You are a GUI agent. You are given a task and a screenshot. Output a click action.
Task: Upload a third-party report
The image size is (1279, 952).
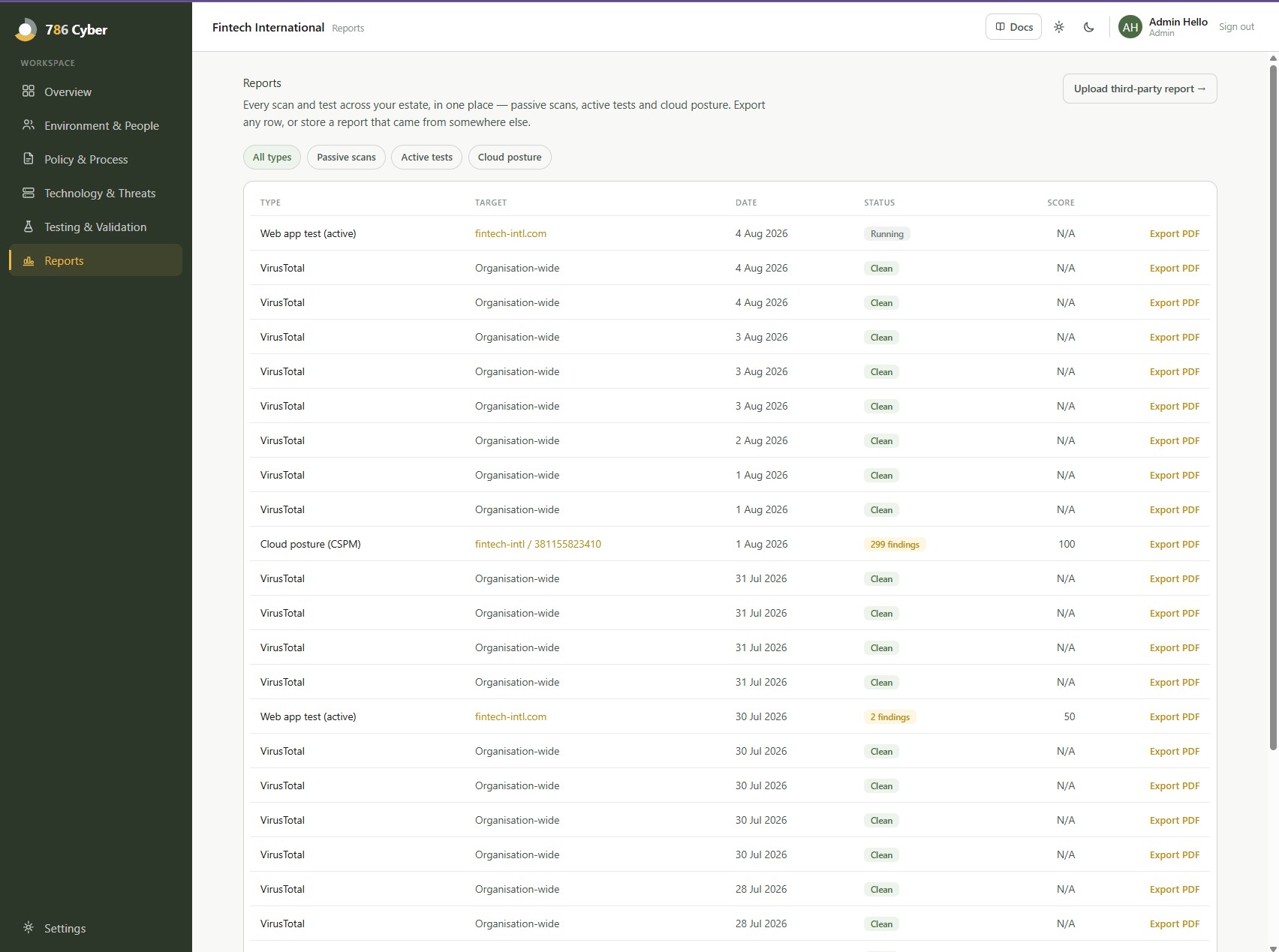[1139, 89]
